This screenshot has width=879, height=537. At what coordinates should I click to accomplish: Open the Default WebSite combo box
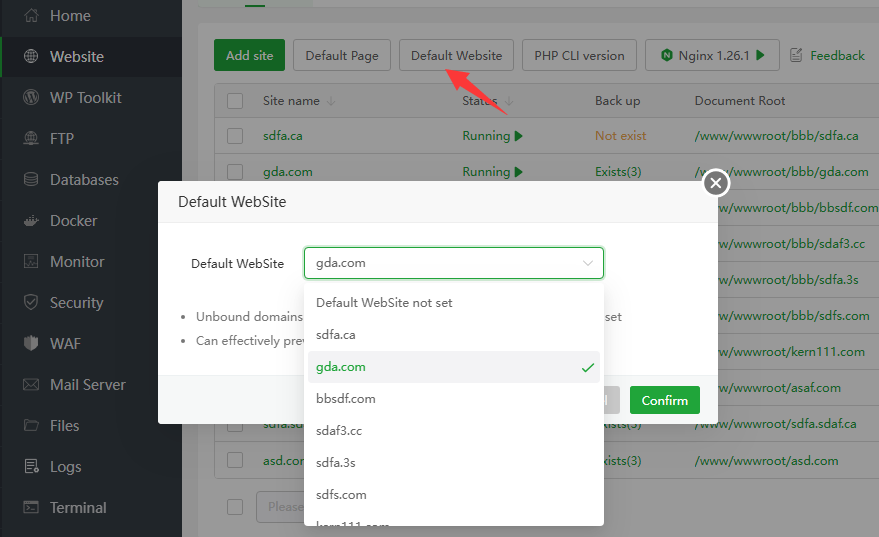pyautogui.click(x=454, y=263)
